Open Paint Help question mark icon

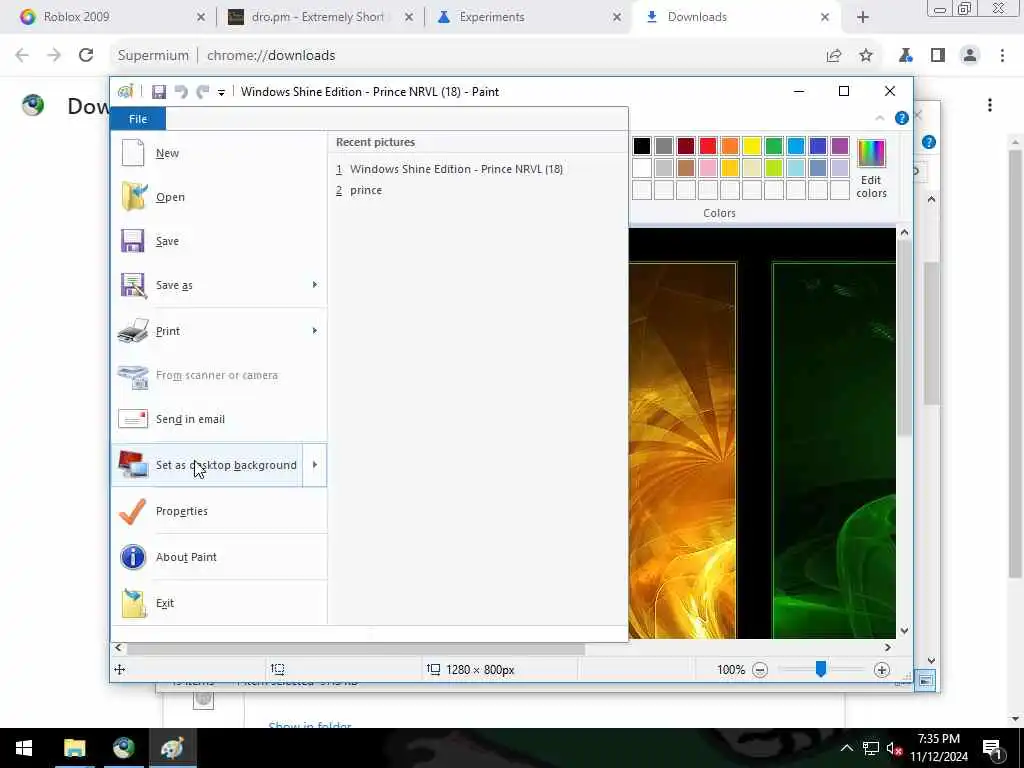coord(901,118)
